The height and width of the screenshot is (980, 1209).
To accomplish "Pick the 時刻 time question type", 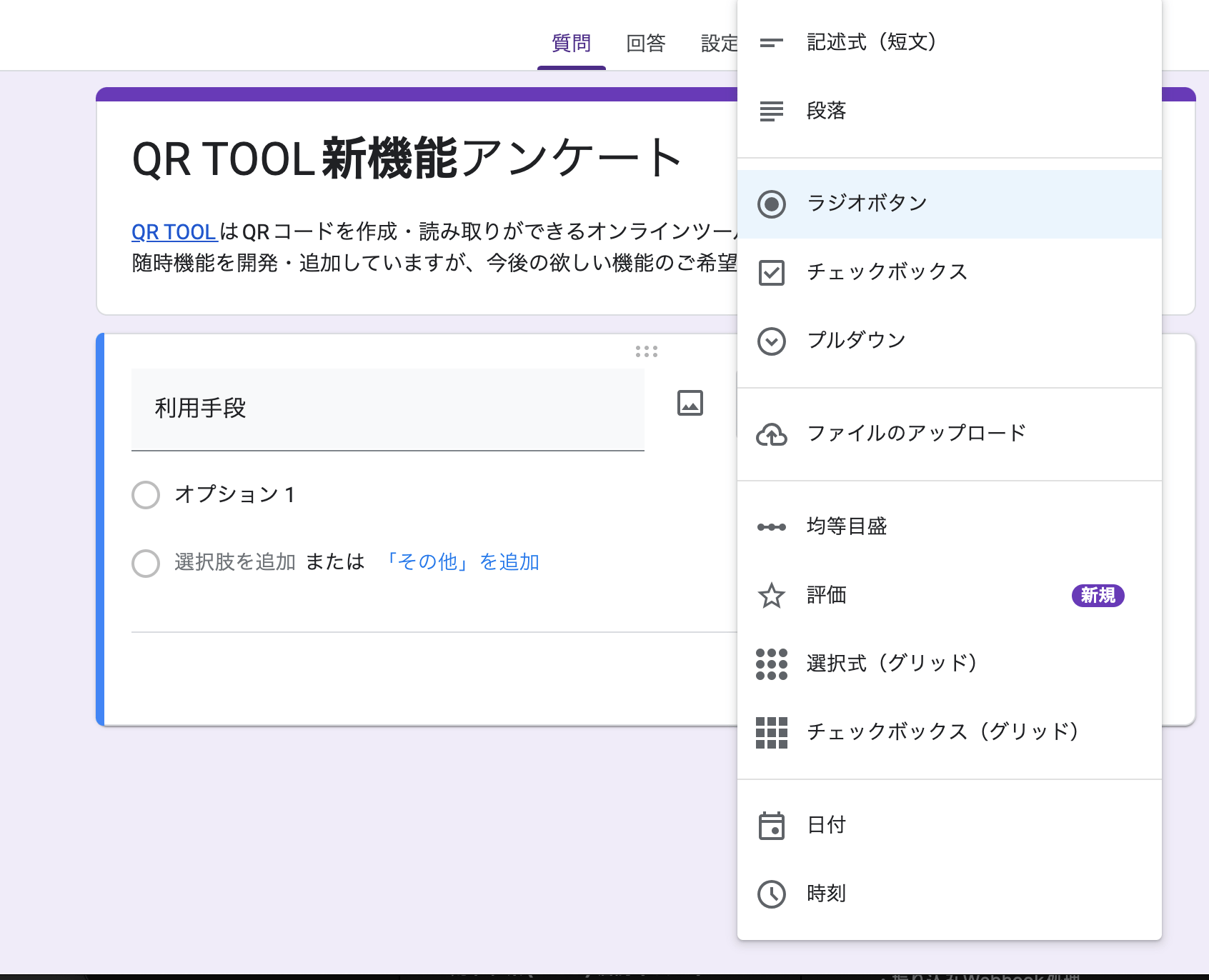I will click(x=824, y=893).
